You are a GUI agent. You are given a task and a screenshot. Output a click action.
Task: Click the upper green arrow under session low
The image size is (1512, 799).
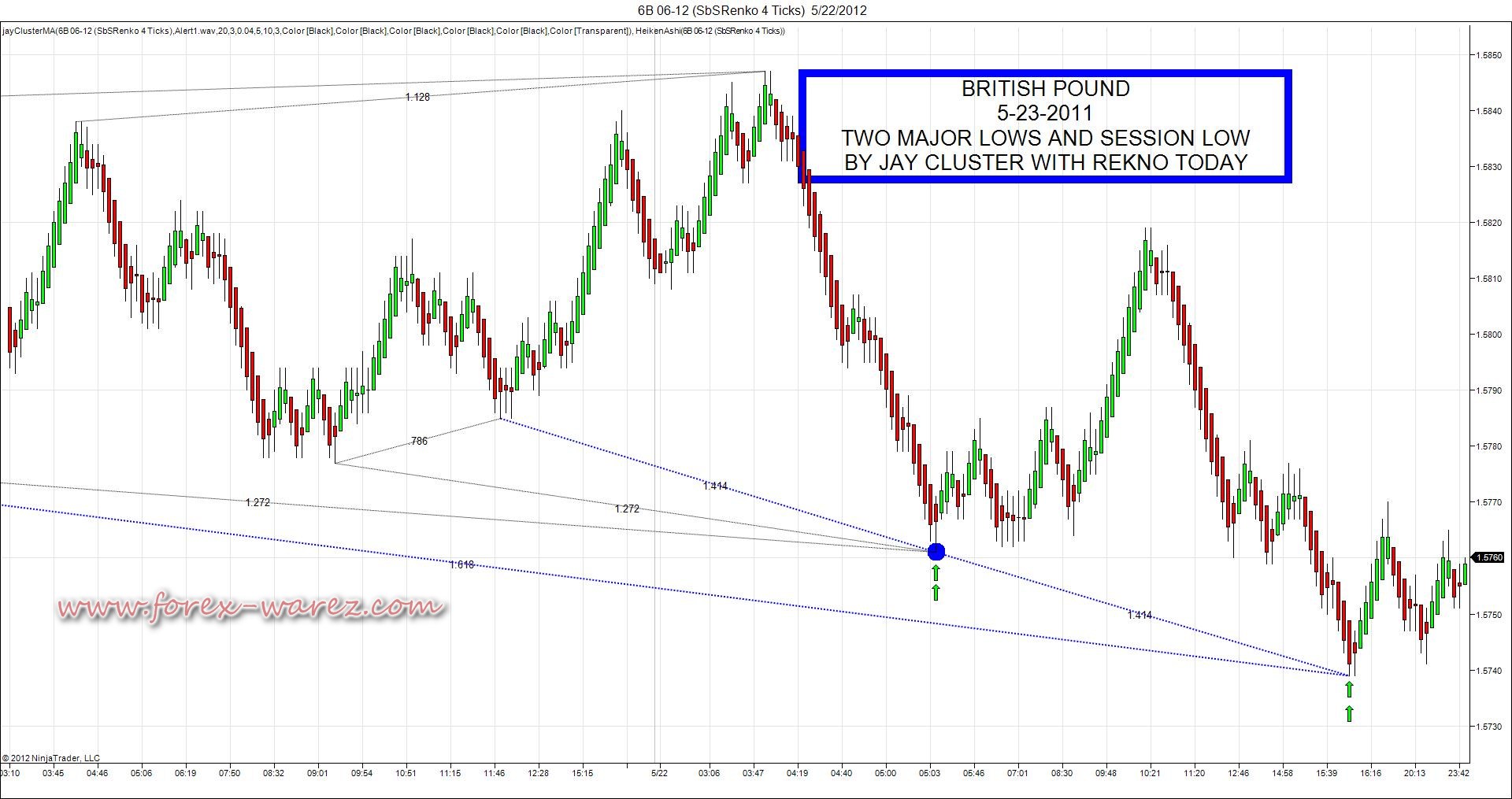(1349, 690)
